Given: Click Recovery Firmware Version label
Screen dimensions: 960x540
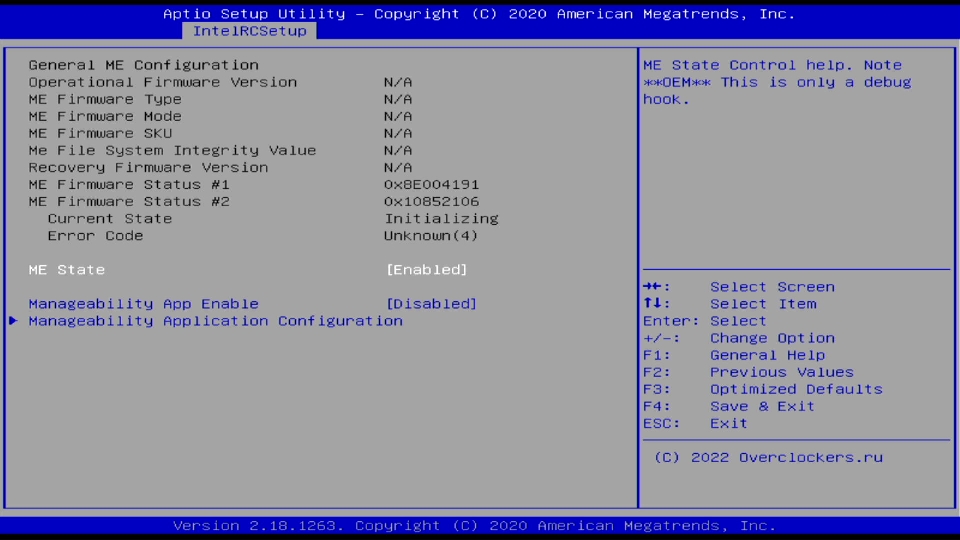Looking at the screenshot, I should [x=148, y=168].
